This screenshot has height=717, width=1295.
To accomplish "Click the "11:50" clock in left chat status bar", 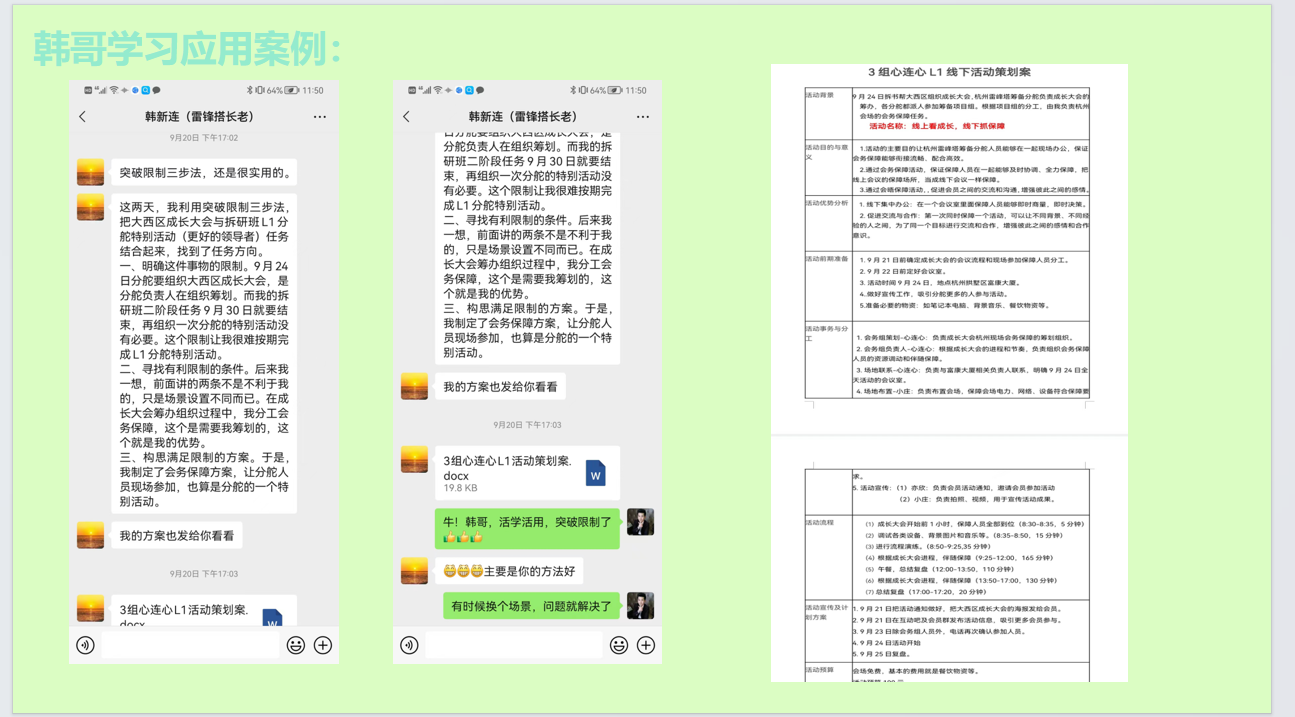I will click(313, 90).
